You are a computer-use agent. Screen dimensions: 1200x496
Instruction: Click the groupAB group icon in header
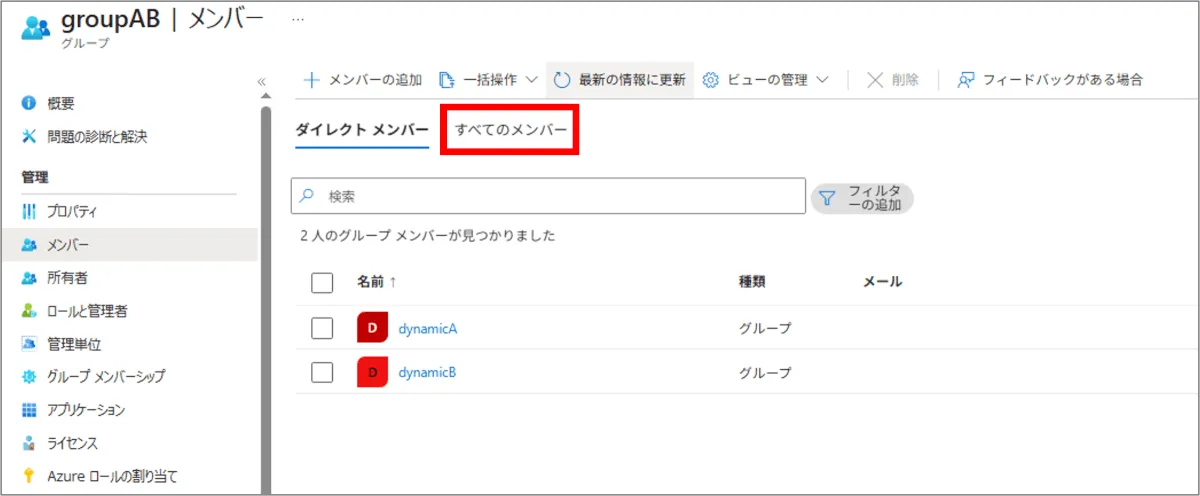click(35, 27)
